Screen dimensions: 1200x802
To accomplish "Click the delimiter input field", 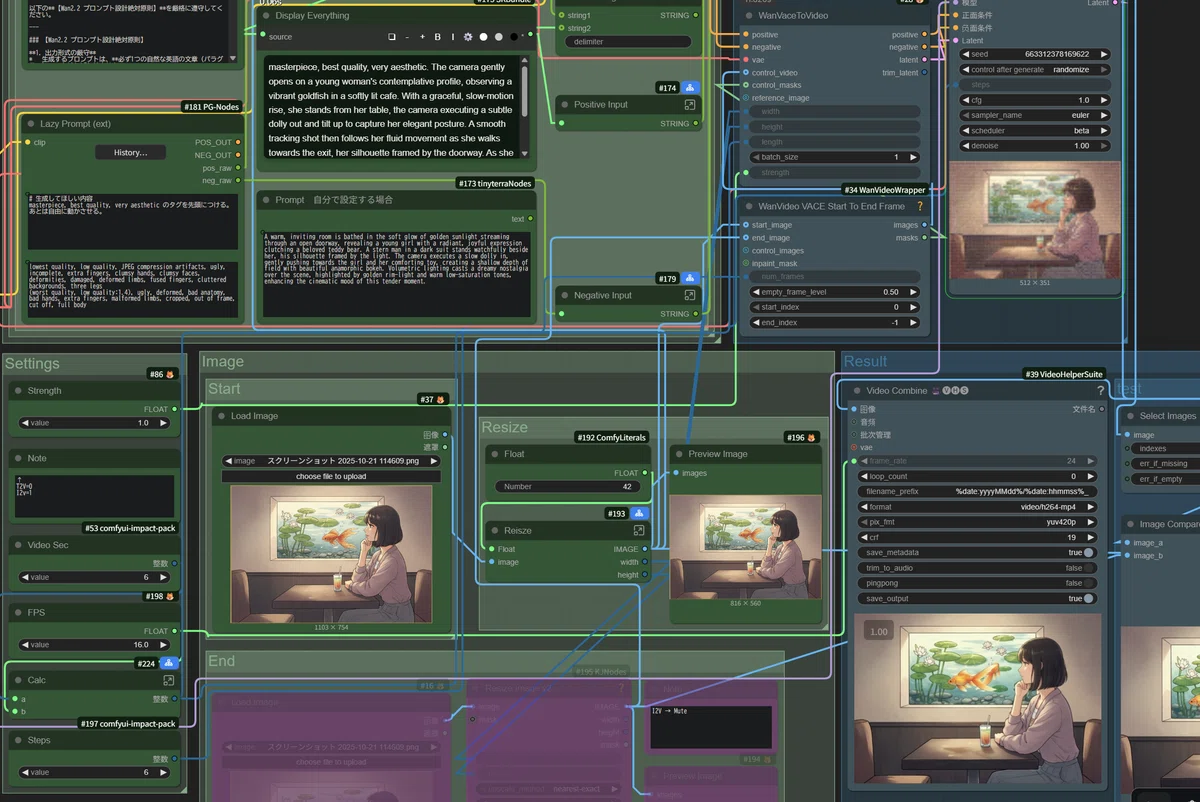I will pos(628,42).
